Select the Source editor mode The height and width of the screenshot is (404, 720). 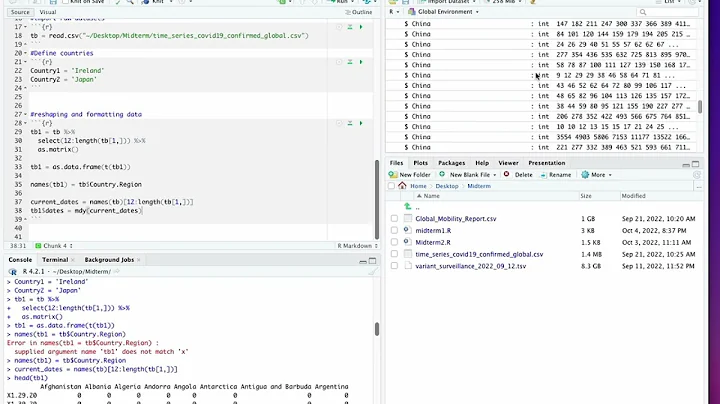(20, 12)
